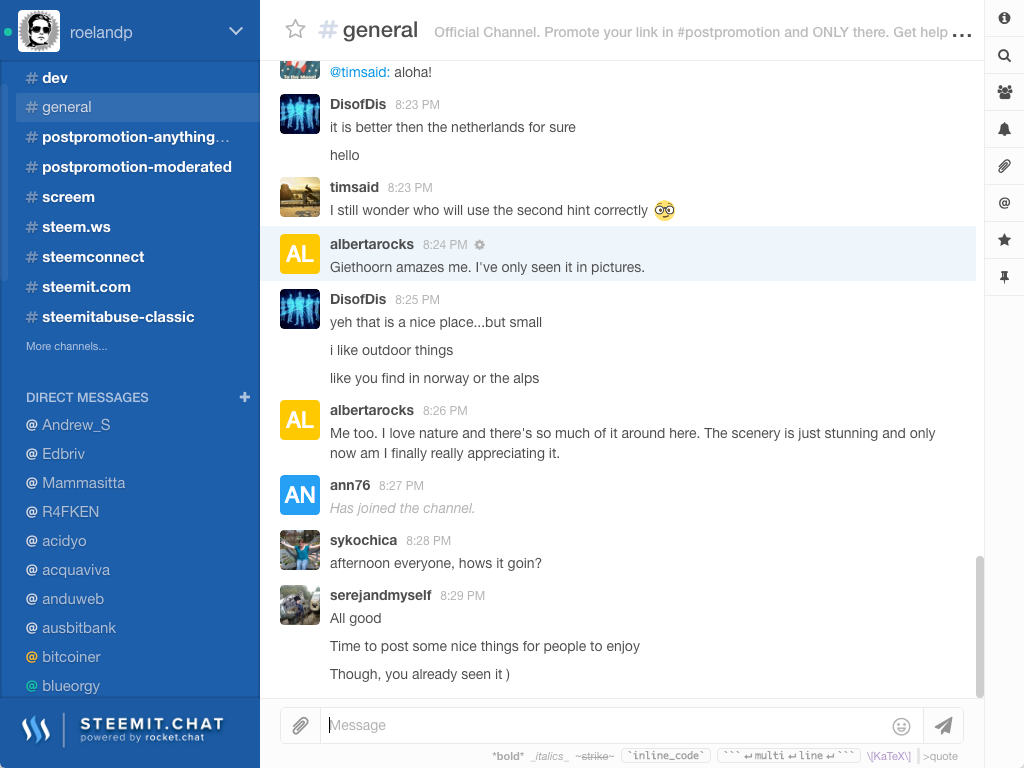Focus the Message input field

[x=604, y=725]
